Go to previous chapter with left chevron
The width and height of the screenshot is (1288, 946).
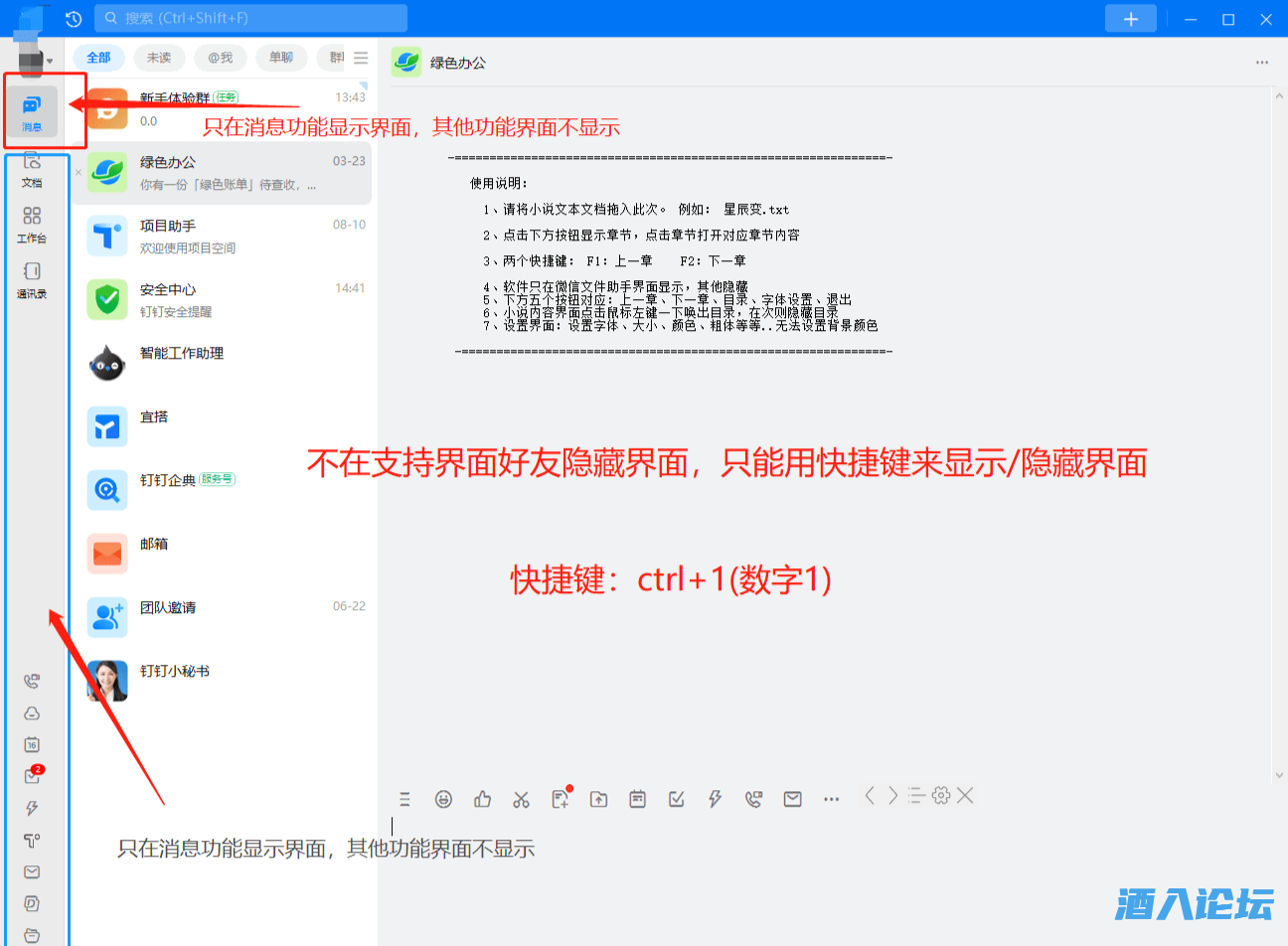[870, 795]
